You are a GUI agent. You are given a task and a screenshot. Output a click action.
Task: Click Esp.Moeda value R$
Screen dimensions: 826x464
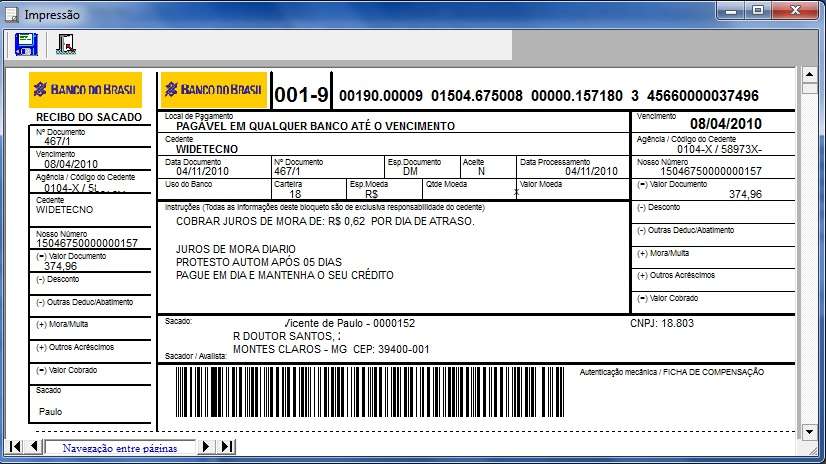(x=371, y=194)
